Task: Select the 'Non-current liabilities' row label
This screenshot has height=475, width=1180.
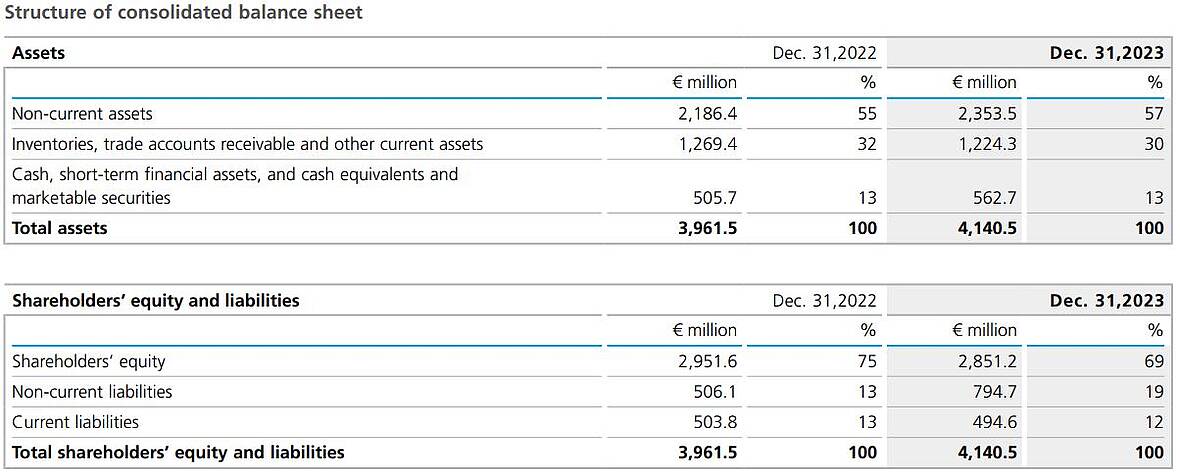Action: 92,392
